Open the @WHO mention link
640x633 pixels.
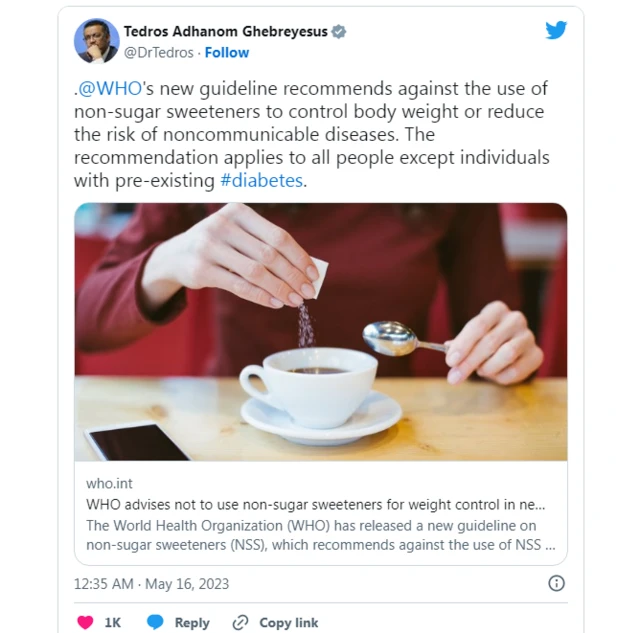(x=110, y=89)
